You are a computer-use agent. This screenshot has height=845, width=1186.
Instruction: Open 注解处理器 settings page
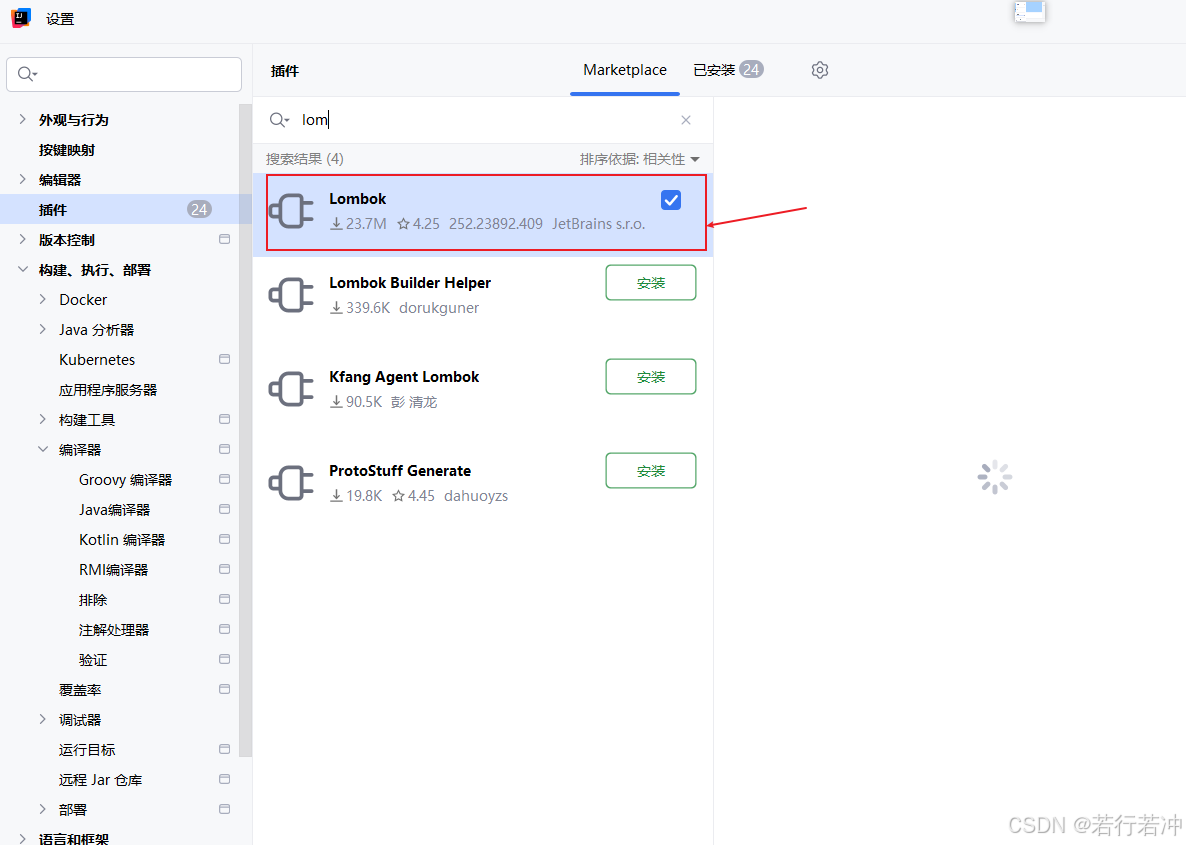[113, 629]
